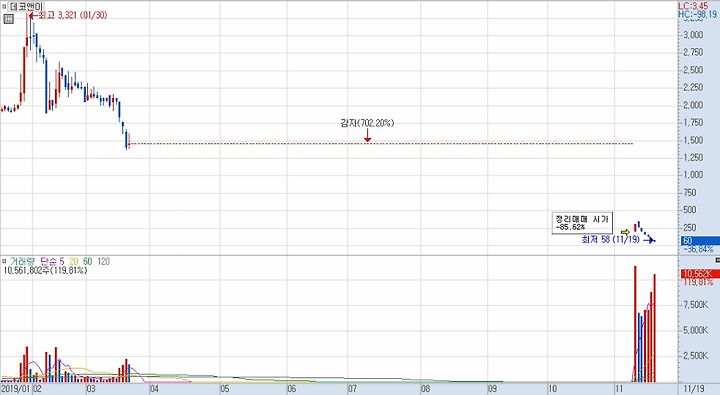Click the 2,000 price axis label
Screen dimensions: 720x395
click(x=693, y=105)
